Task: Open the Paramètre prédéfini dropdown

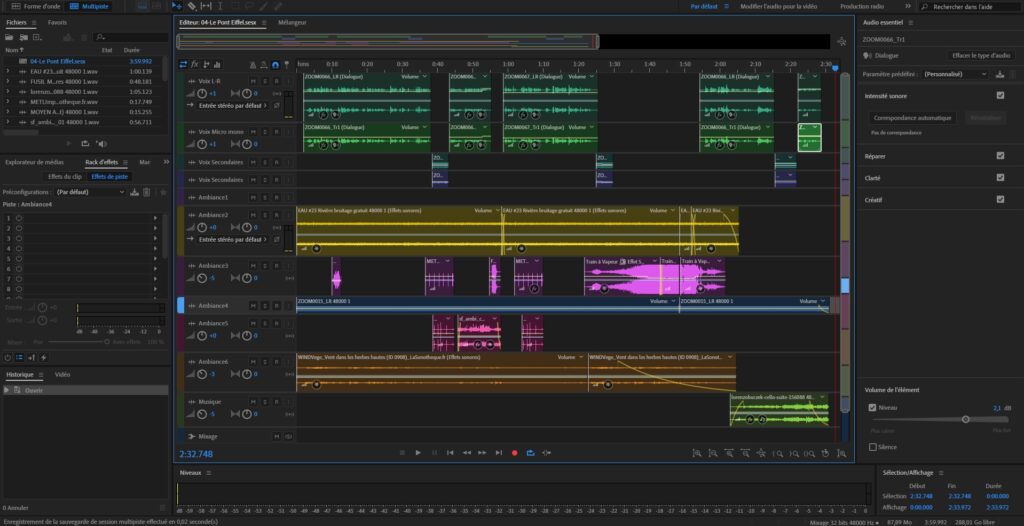Action: coord(955,74)
